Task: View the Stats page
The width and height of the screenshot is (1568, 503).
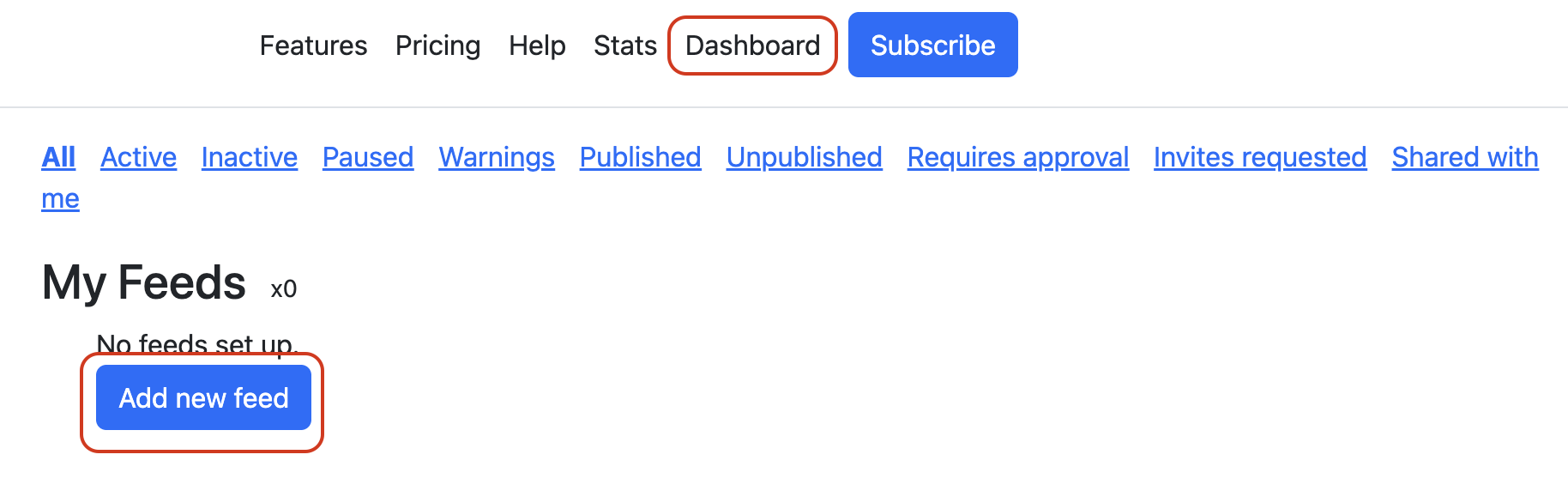Action: point(625,45)
